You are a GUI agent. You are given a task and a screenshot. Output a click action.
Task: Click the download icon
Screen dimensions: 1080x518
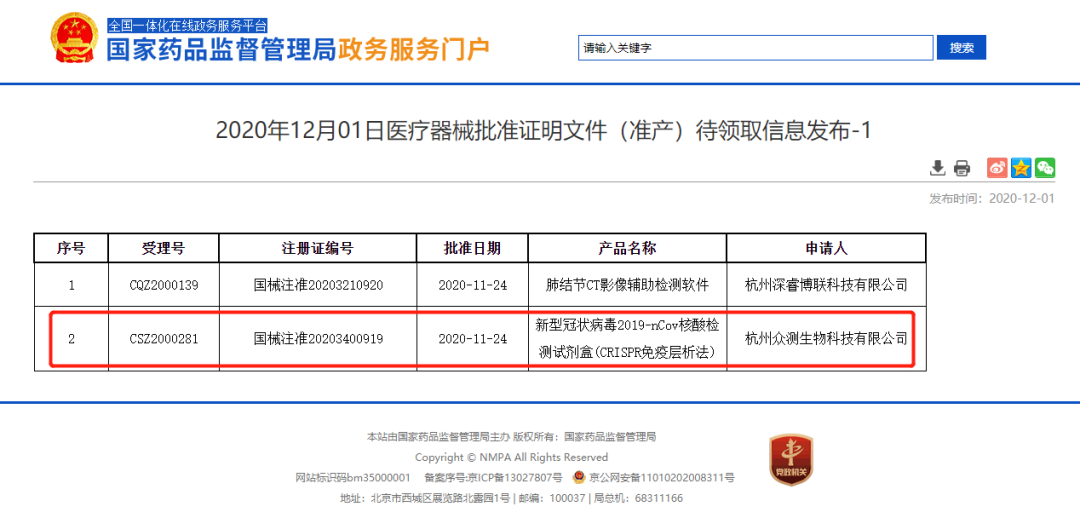pyautogui.click(x=937, y=167)
